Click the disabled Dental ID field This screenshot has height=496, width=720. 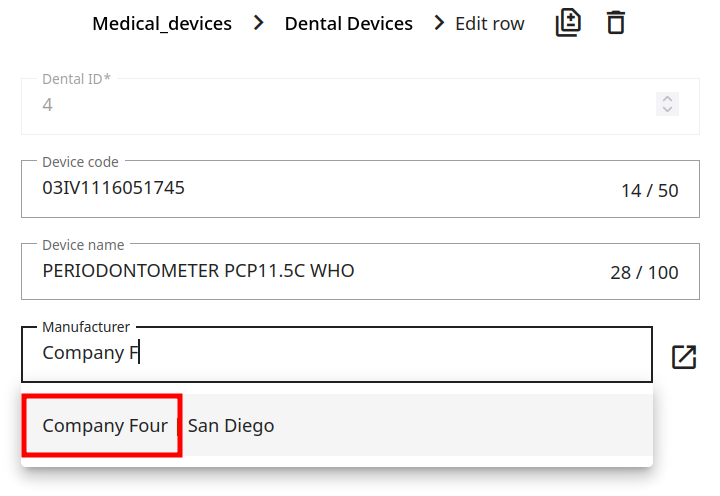coord(300,105)
